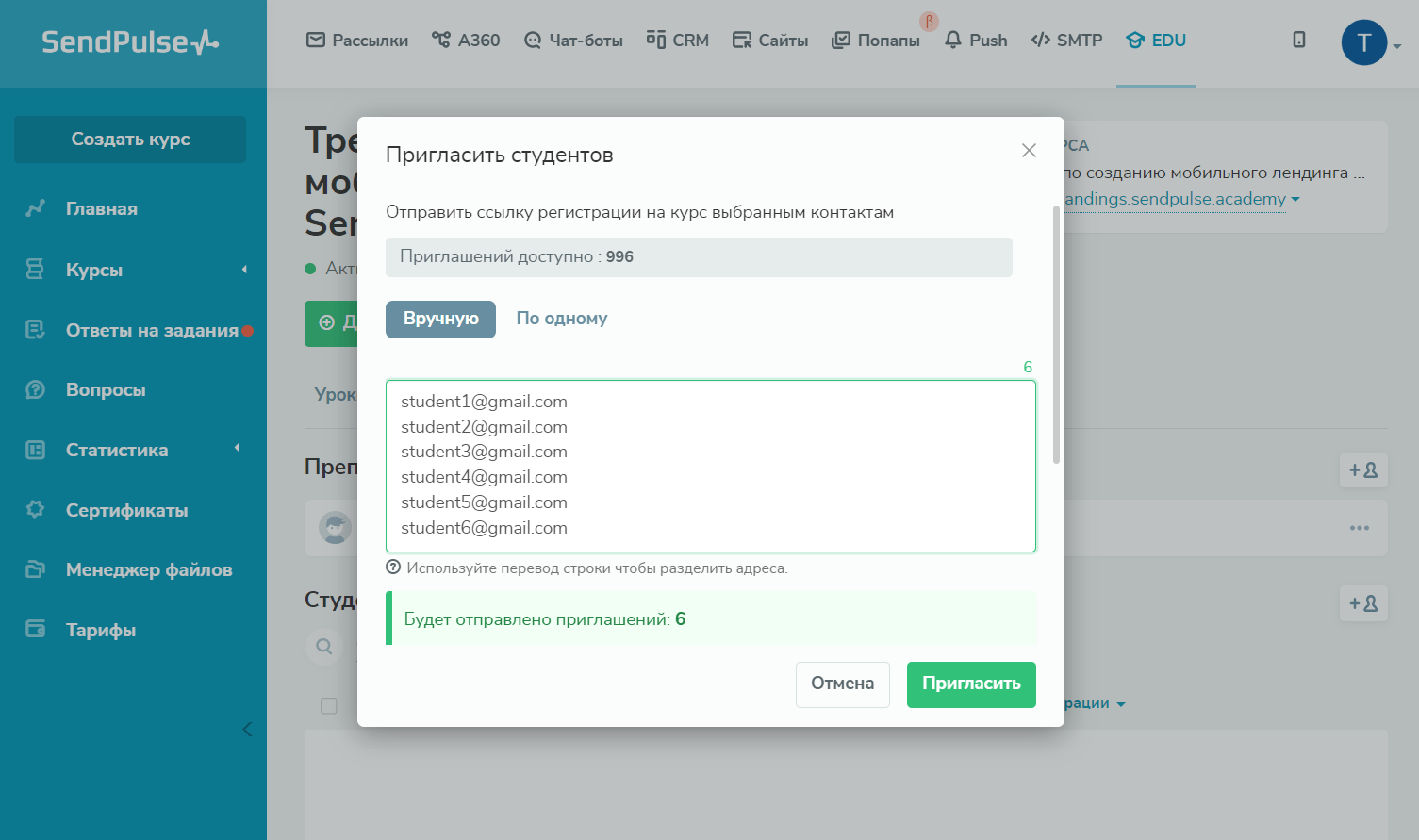Expand the Статистика sidebar submenu
1419x840 pixels.
pyautogui.click(x=237, y=449)
